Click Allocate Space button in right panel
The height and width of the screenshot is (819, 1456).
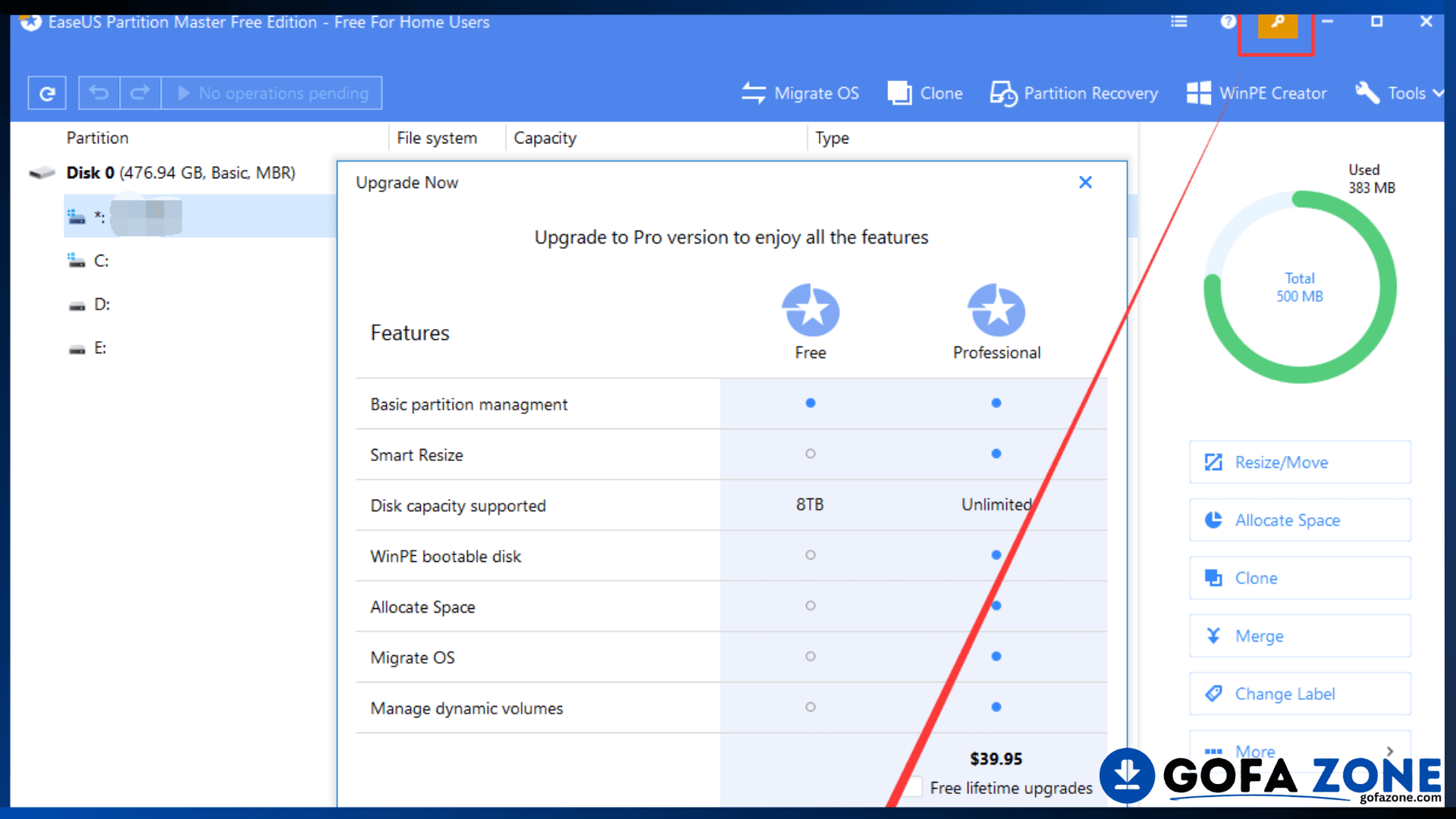1300,520
